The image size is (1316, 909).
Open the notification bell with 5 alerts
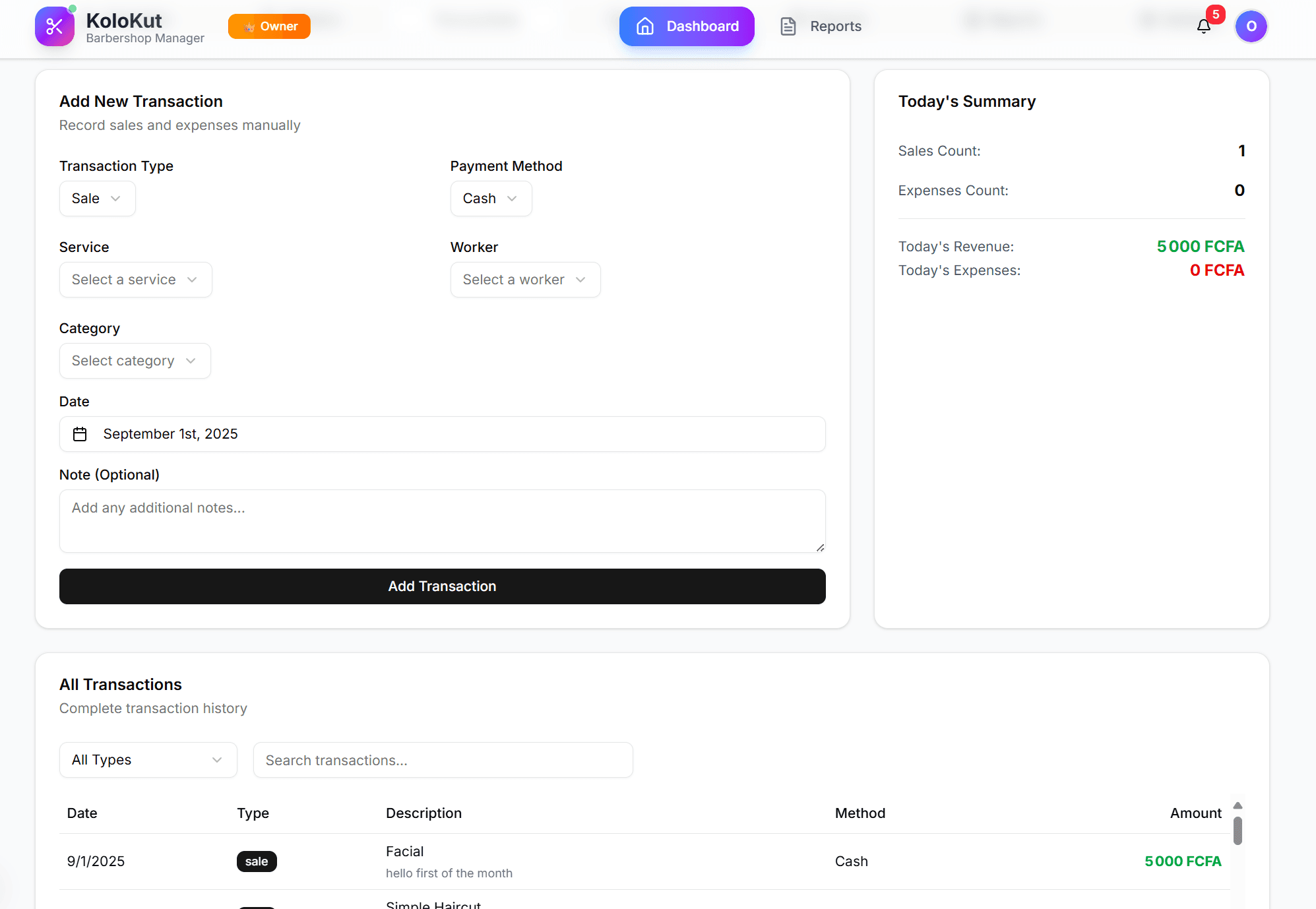[1204, 26]
